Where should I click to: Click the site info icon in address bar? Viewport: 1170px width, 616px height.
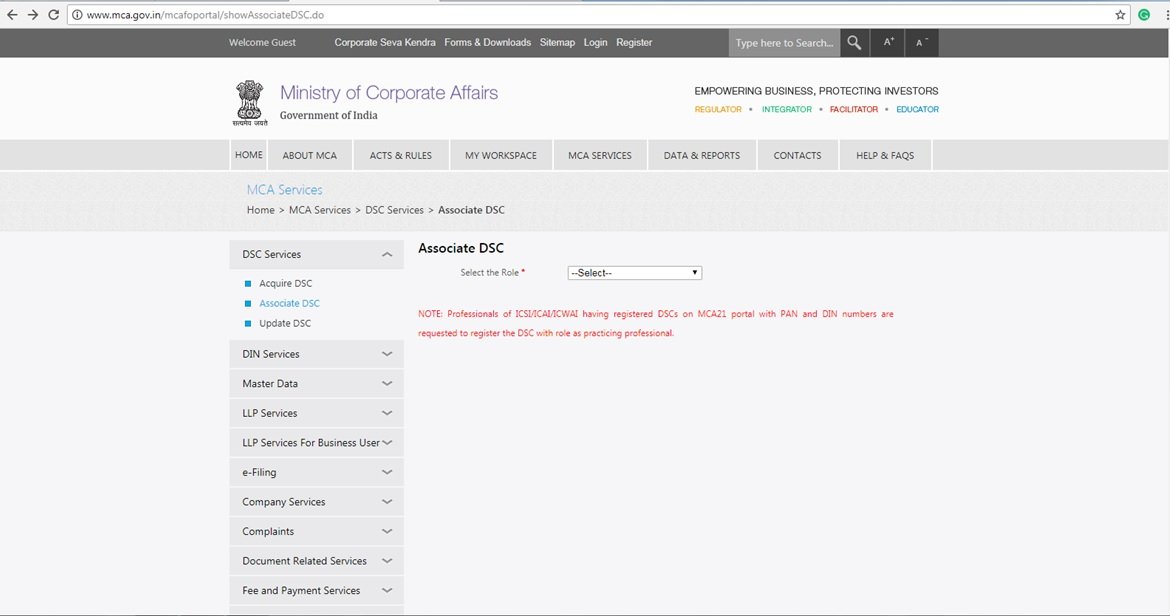coord(77,15)
